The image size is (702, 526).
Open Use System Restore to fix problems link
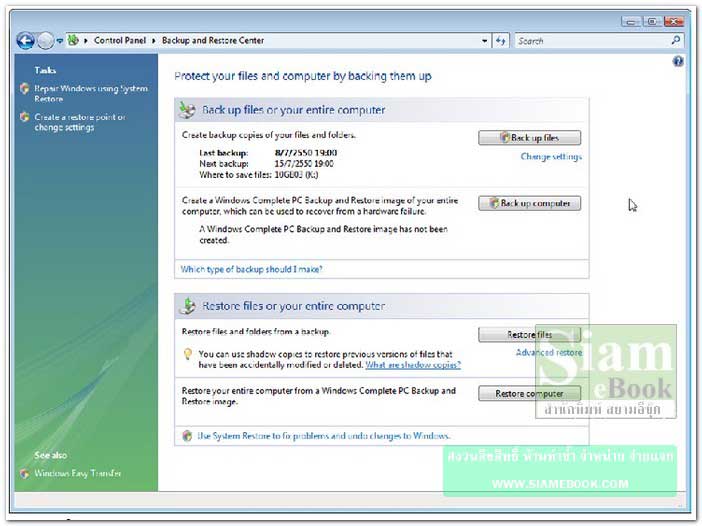[x=324, y=436]
